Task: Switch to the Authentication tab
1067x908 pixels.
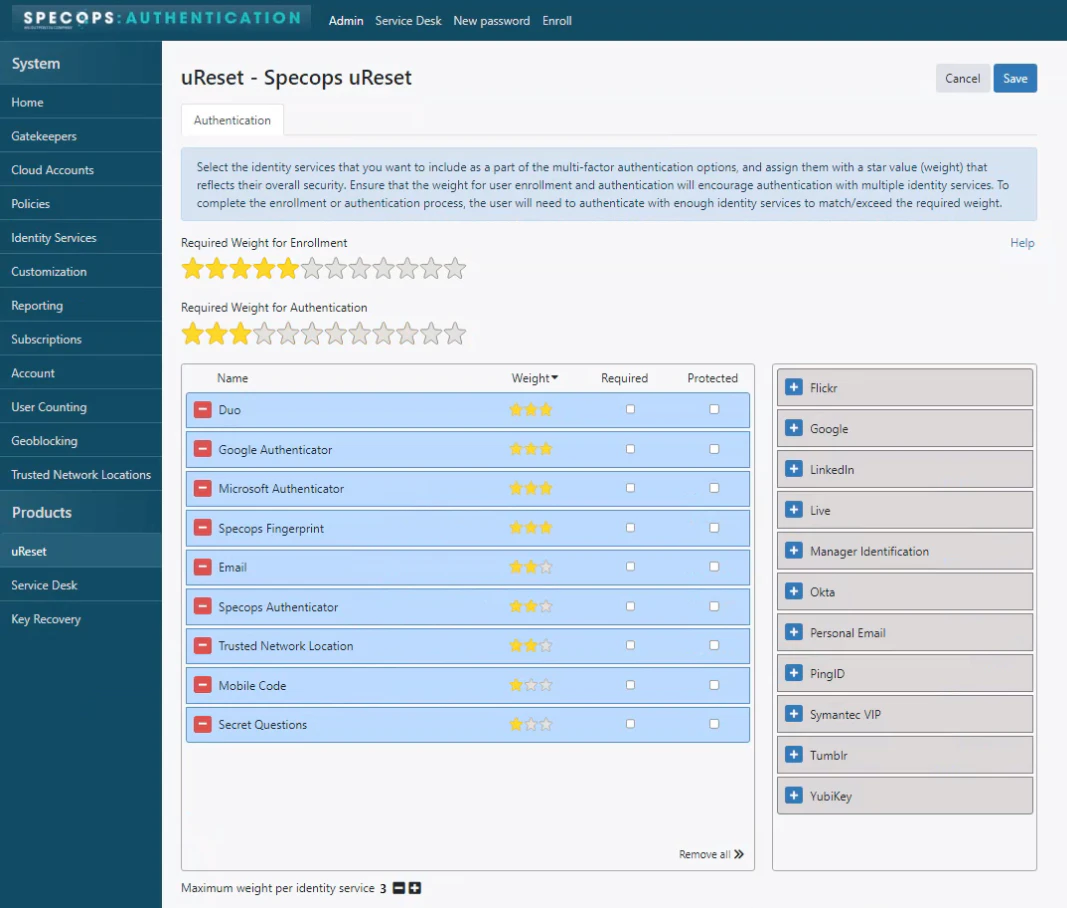Action: click(x=231, y=119)
